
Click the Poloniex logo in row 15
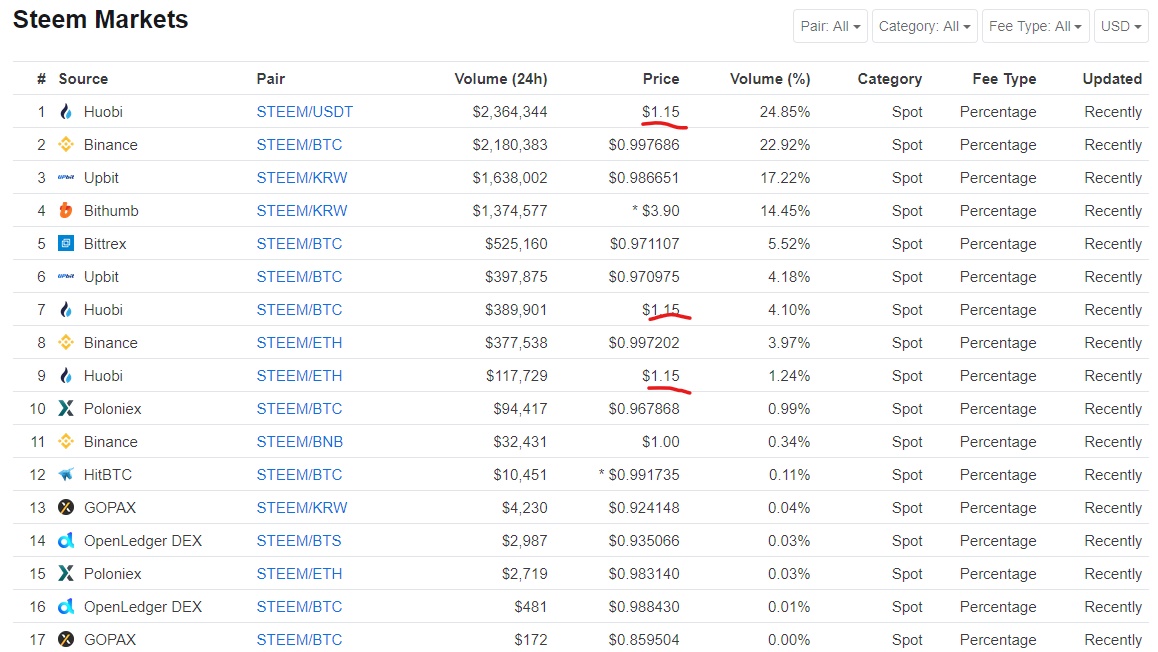pos(66,574)
